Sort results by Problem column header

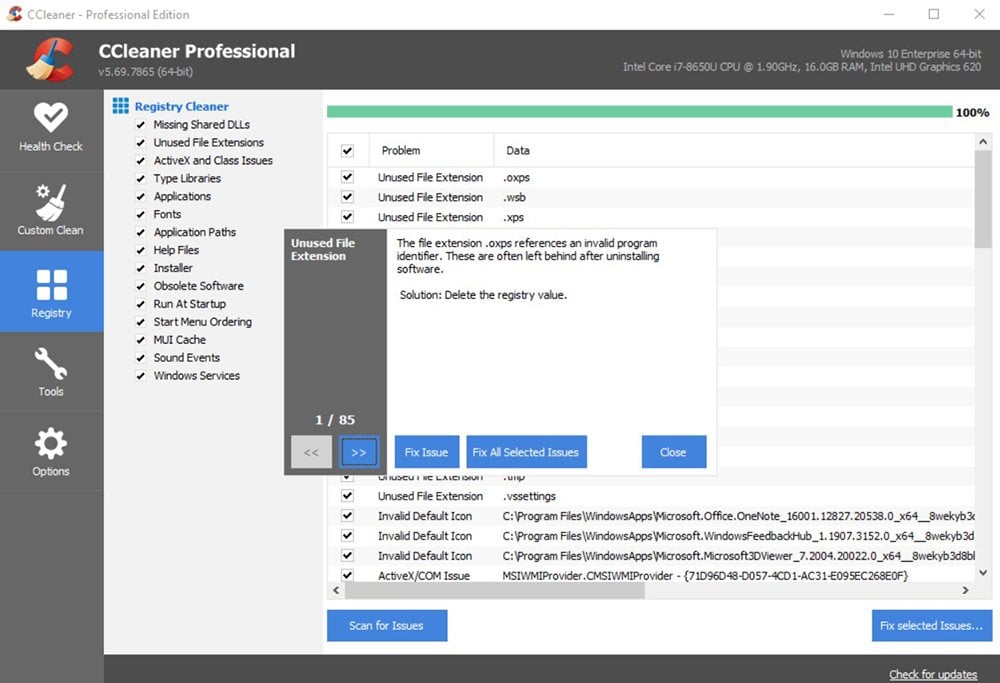tap(401, 151)
